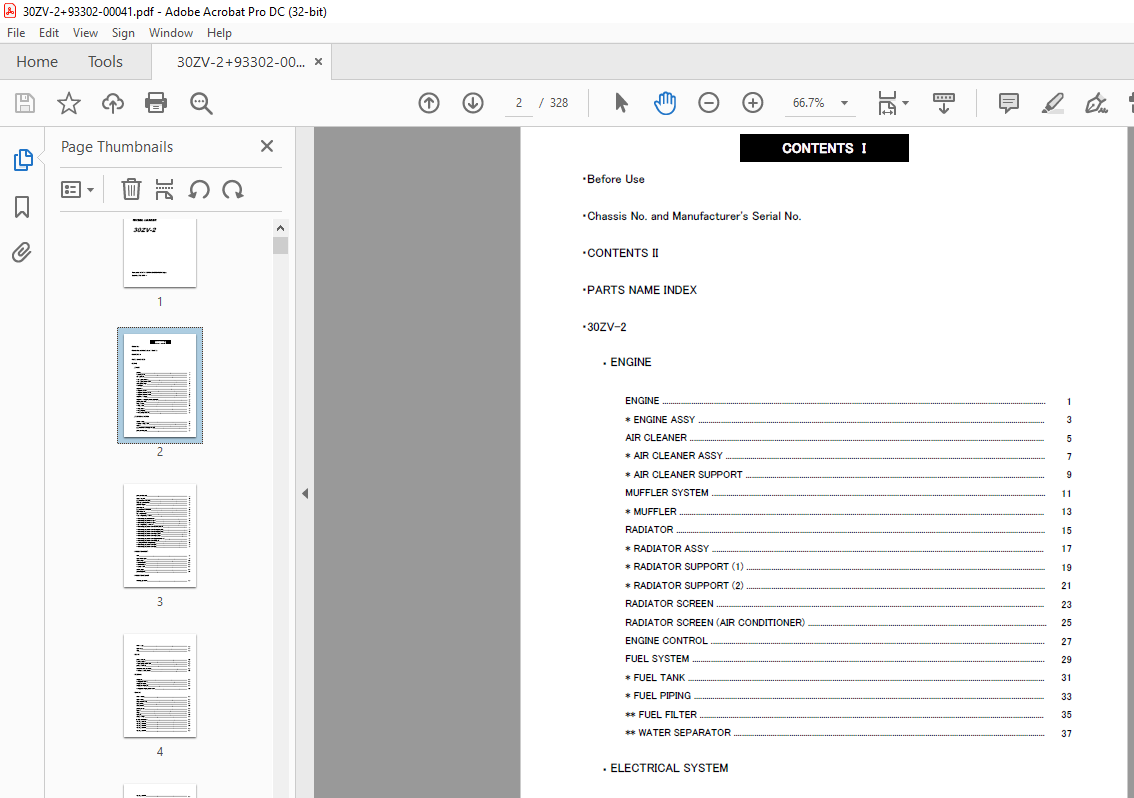Click the Save file icon
The image size is (1134, 798).
25,103
